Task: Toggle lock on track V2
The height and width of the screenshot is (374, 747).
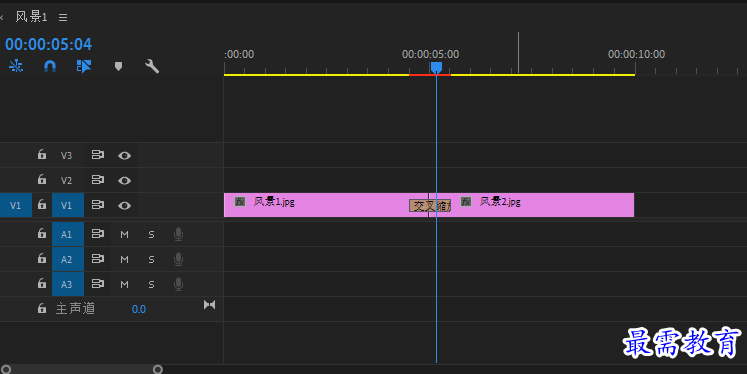Action: tap(42, 180)
